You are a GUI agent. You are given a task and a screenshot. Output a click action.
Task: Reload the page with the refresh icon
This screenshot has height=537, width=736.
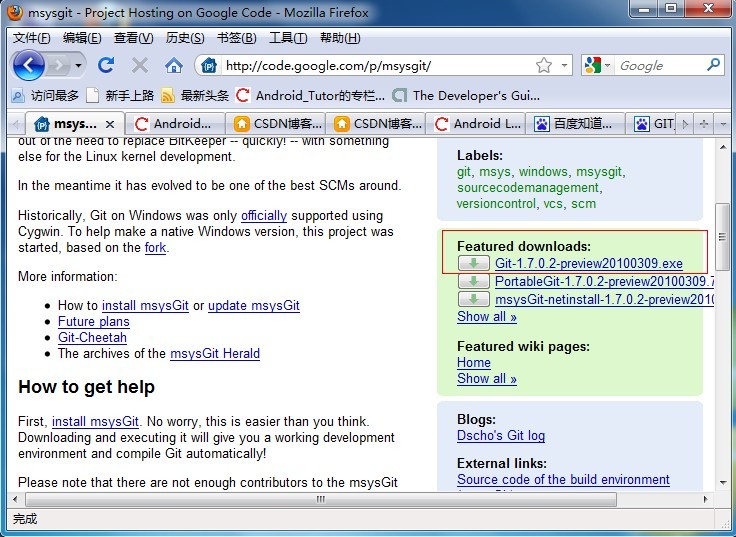tap(106, 65)
